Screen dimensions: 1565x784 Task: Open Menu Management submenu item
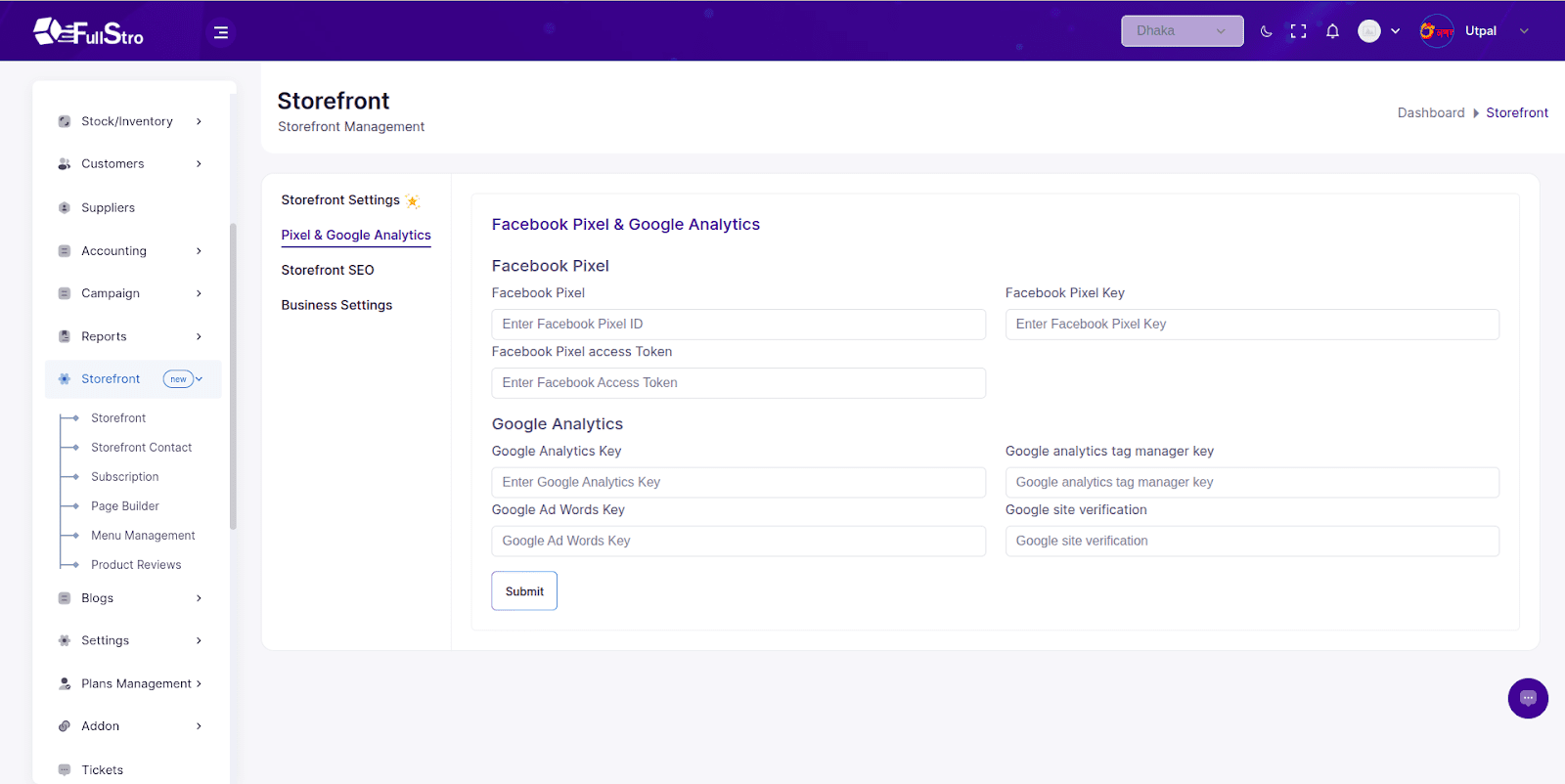(143, 536)
